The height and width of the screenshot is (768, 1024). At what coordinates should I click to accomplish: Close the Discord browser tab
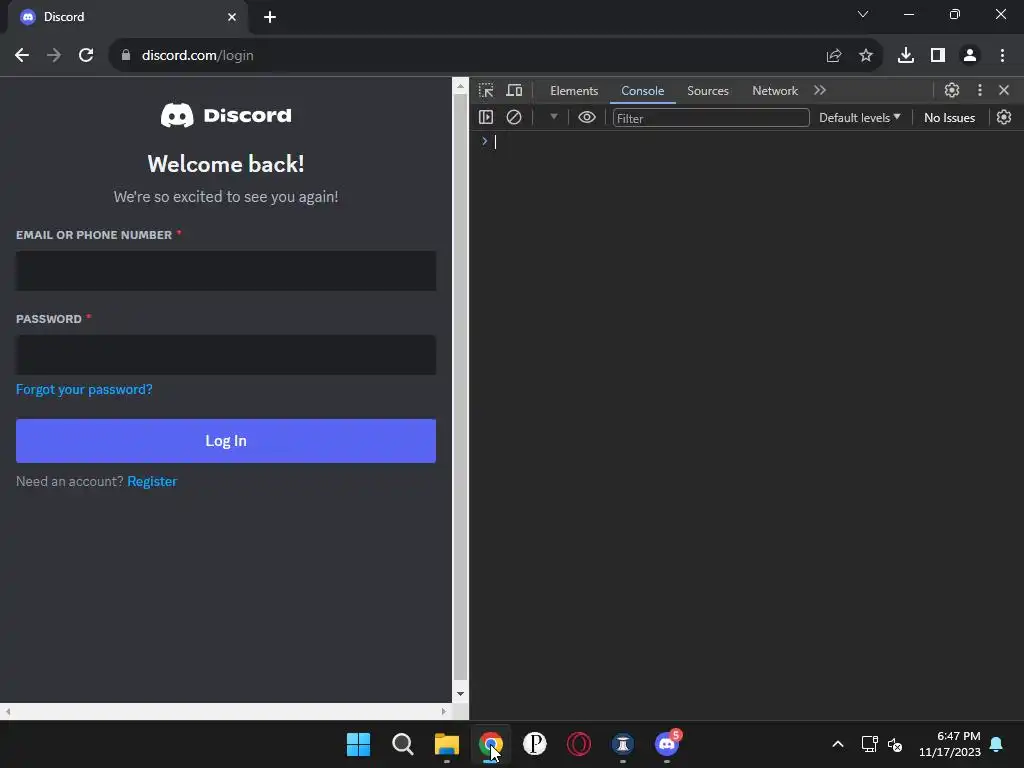pos(232,17)
